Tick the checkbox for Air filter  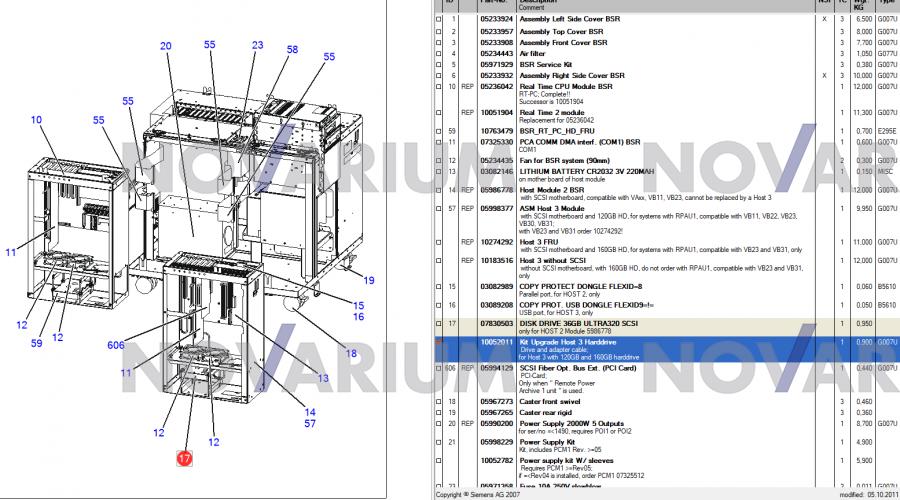click(x=437, y=53)
